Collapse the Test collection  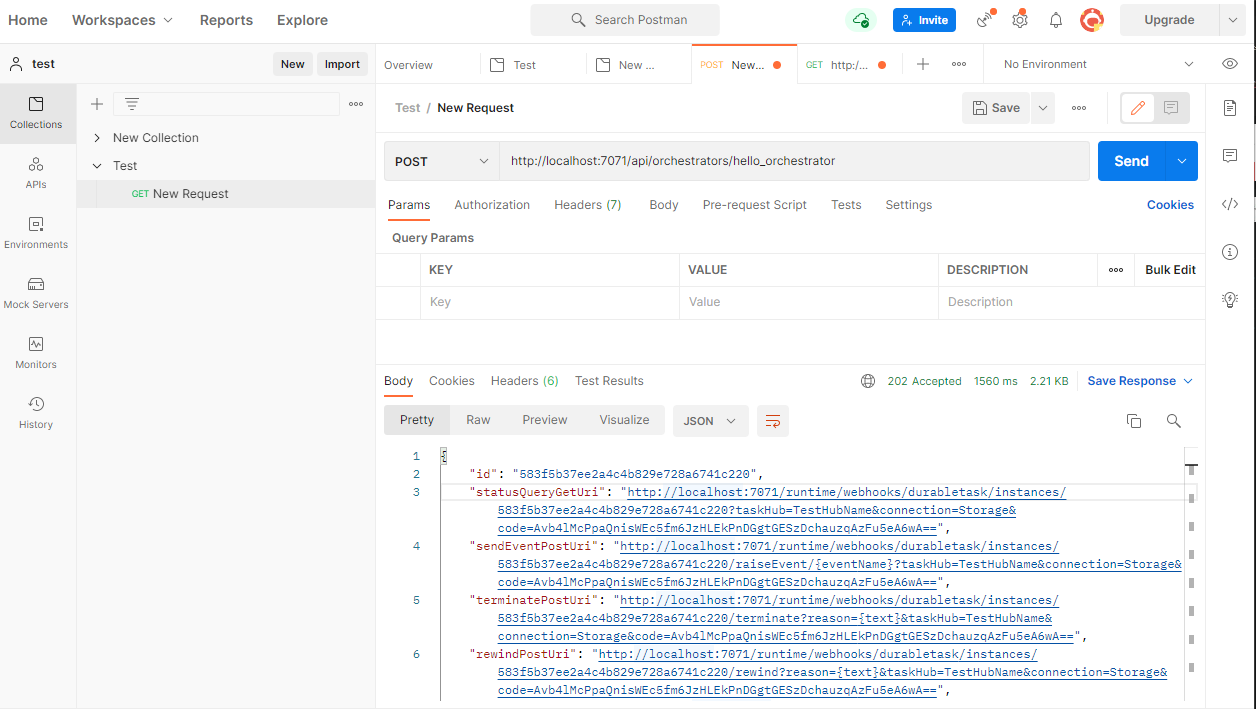point(97,166)
